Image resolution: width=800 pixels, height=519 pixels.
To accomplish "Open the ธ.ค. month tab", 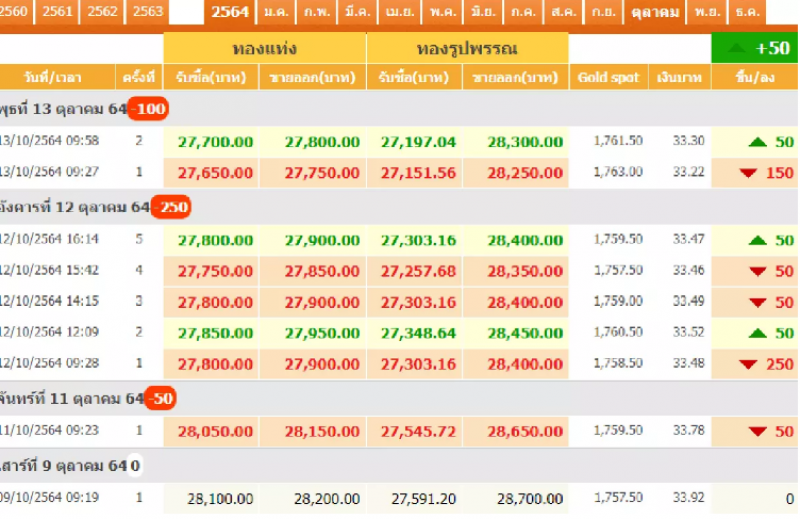I will pos(746,12).
